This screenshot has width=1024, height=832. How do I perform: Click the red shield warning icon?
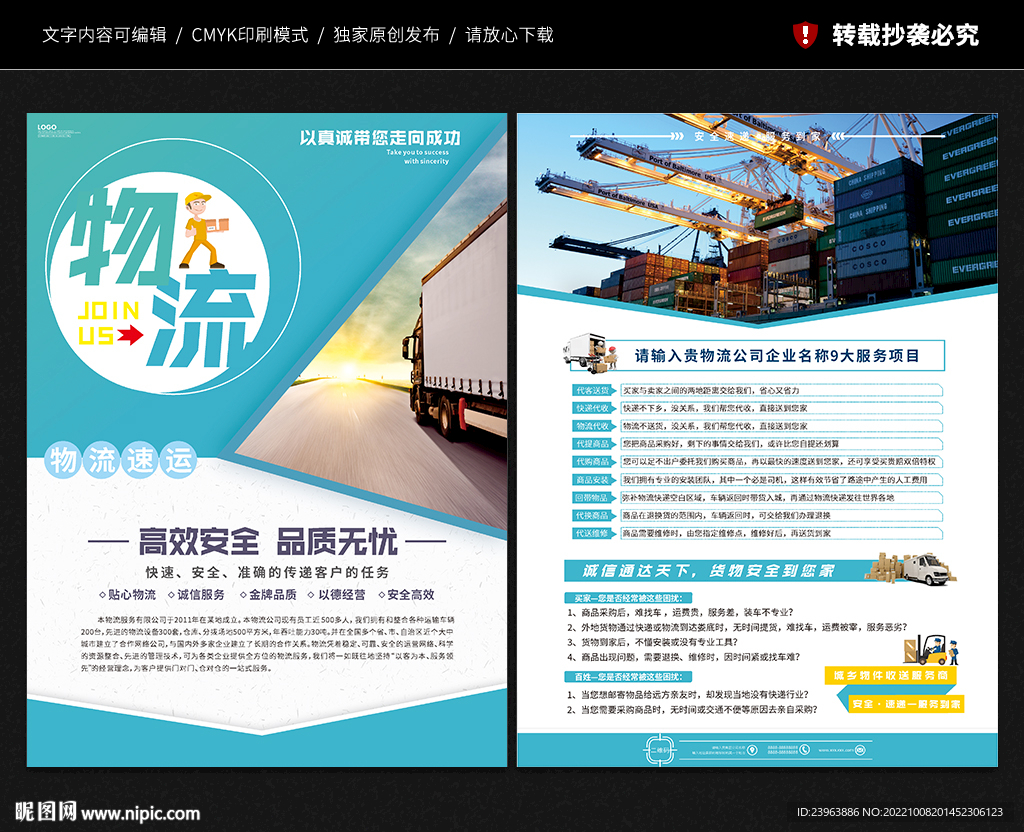(805, 35)
